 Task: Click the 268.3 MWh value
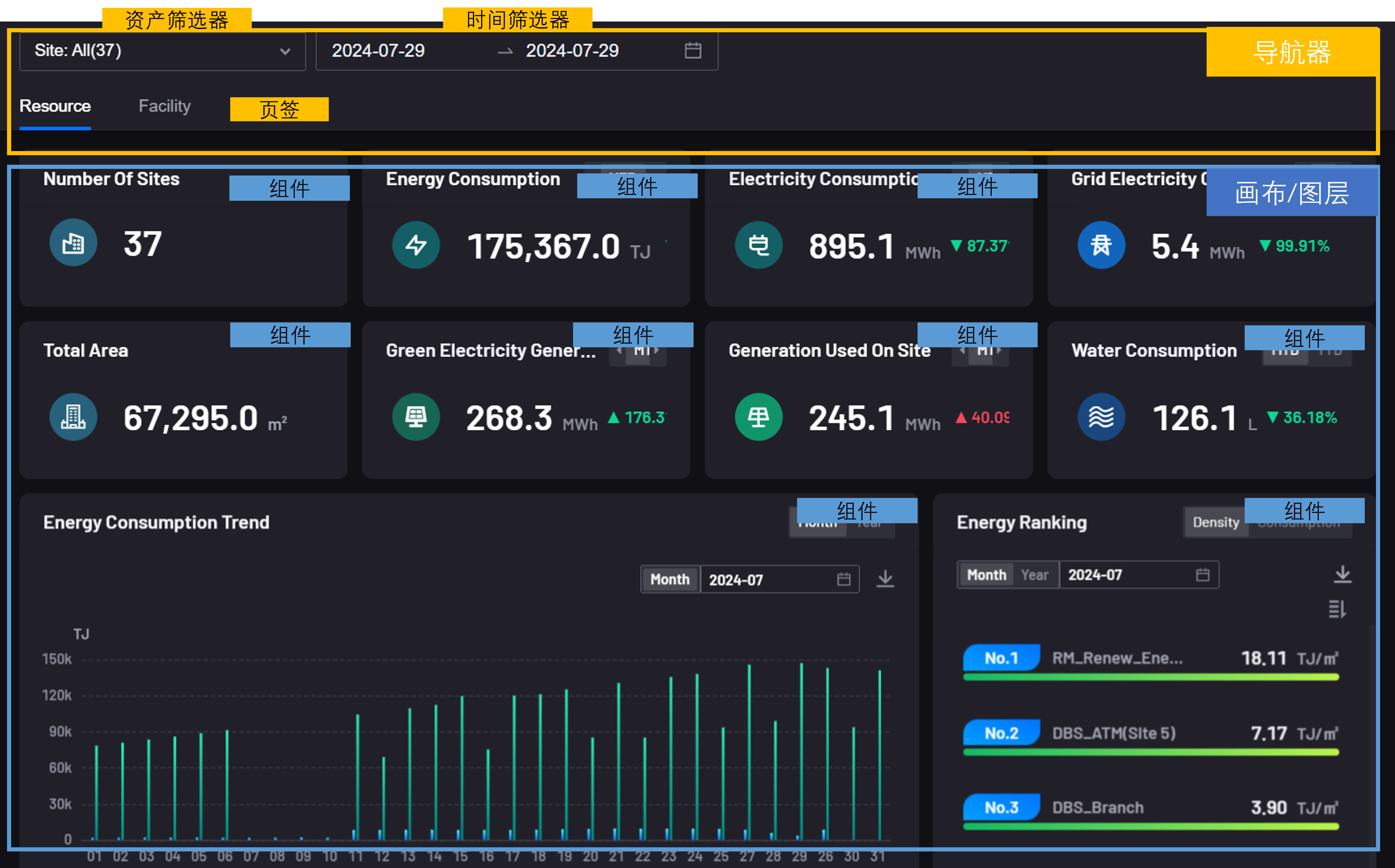532,418
